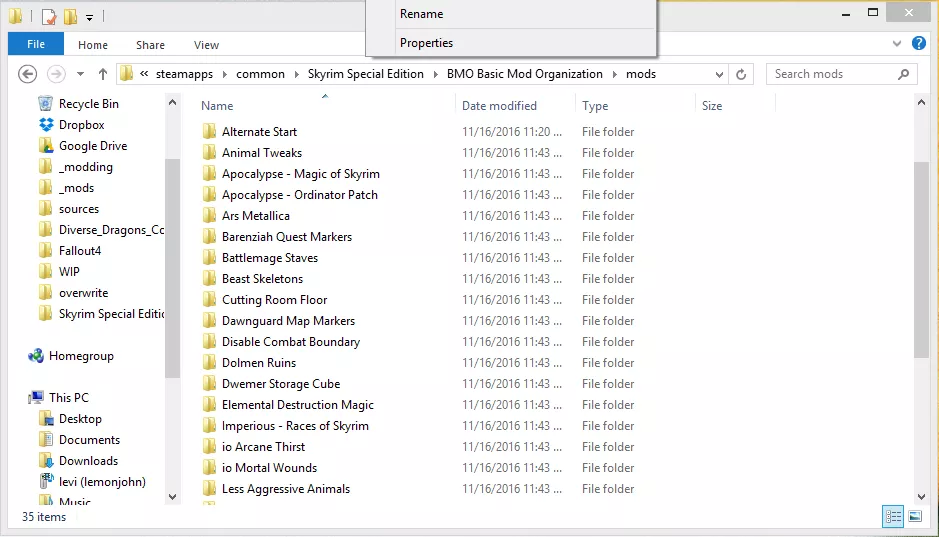Screen dimensions: 939x537
Task: Open the Help question mark icon
Action: (x=919, y=43)
